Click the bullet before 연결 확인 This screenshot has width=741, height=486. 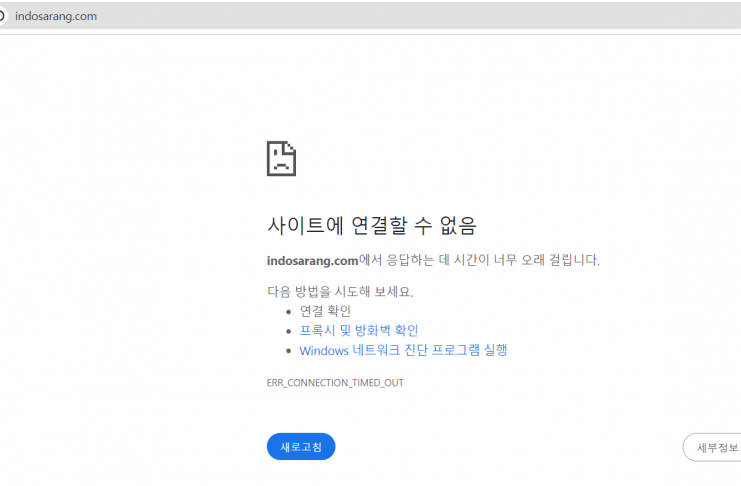point(288,312)
